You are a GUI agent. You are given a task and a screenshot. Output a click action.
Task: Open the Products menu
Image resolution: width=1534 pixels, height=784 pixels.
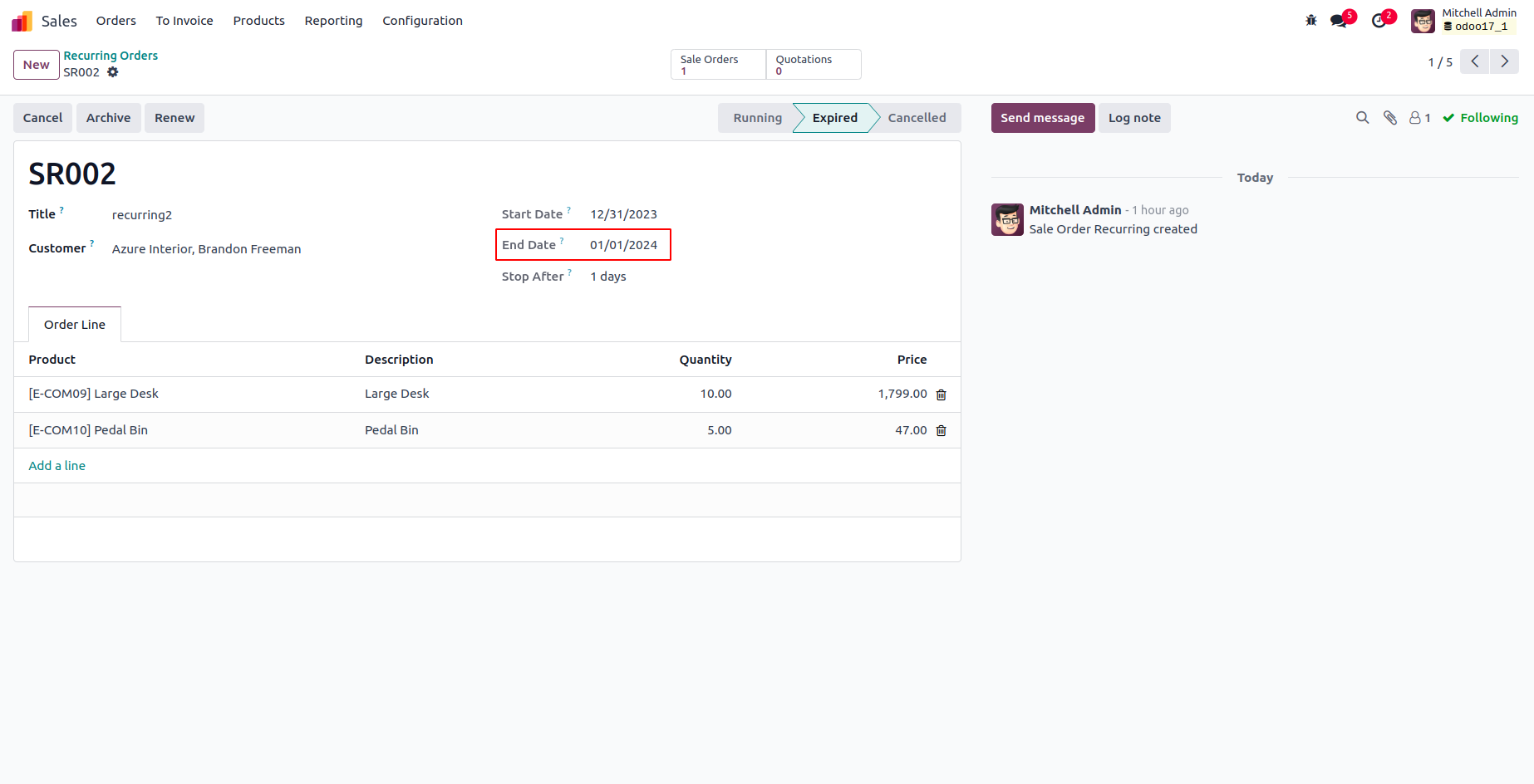(x=258, y=21)
